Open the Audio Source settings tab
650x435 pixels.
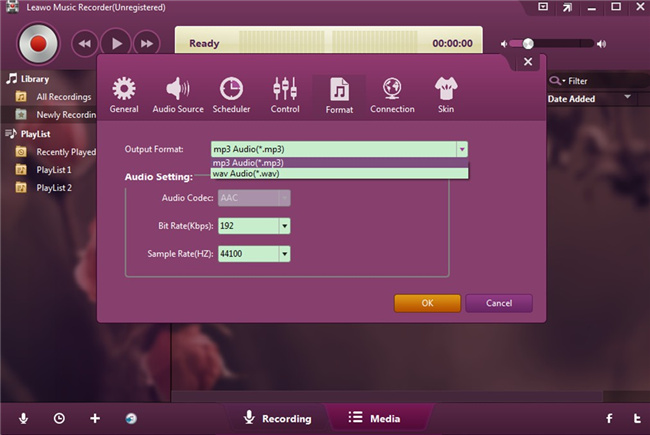click(178, 95)
